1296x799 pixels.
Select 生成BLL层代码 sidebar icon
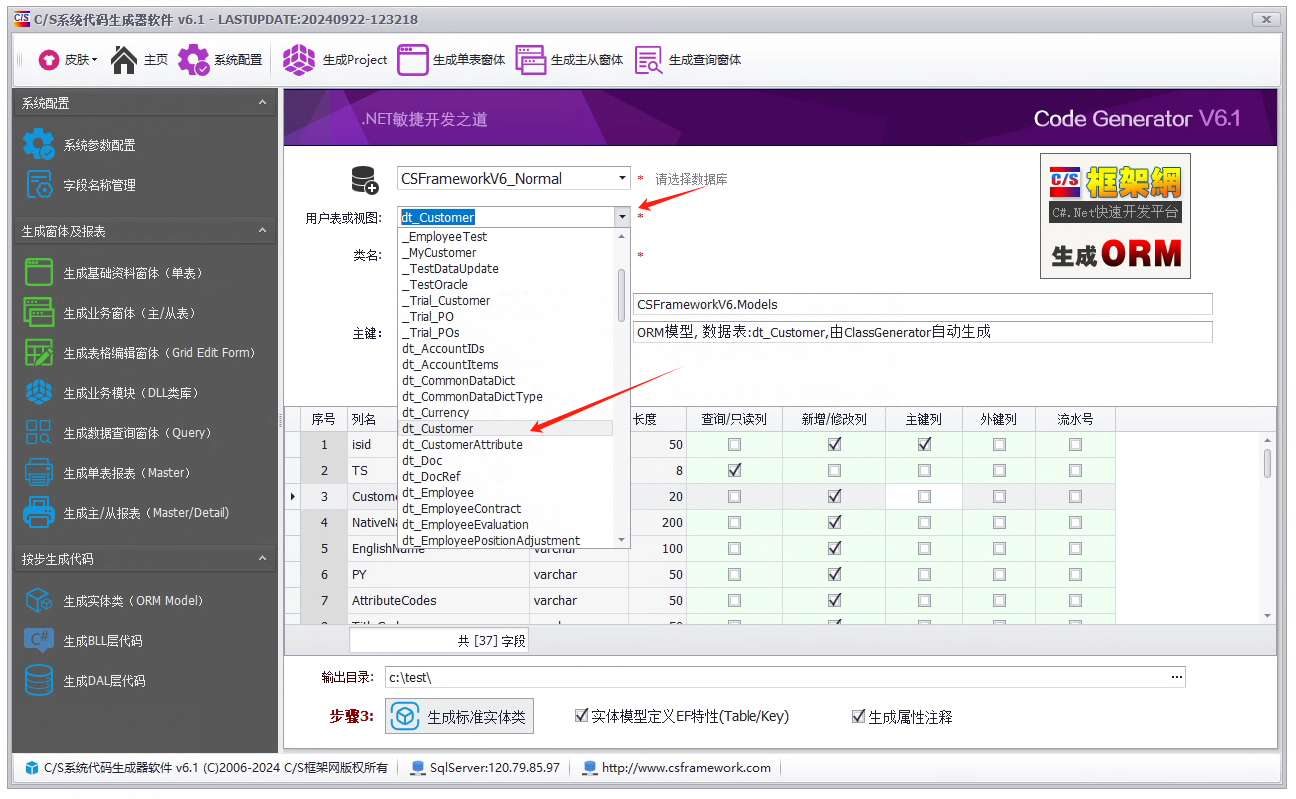coord(39,640)
